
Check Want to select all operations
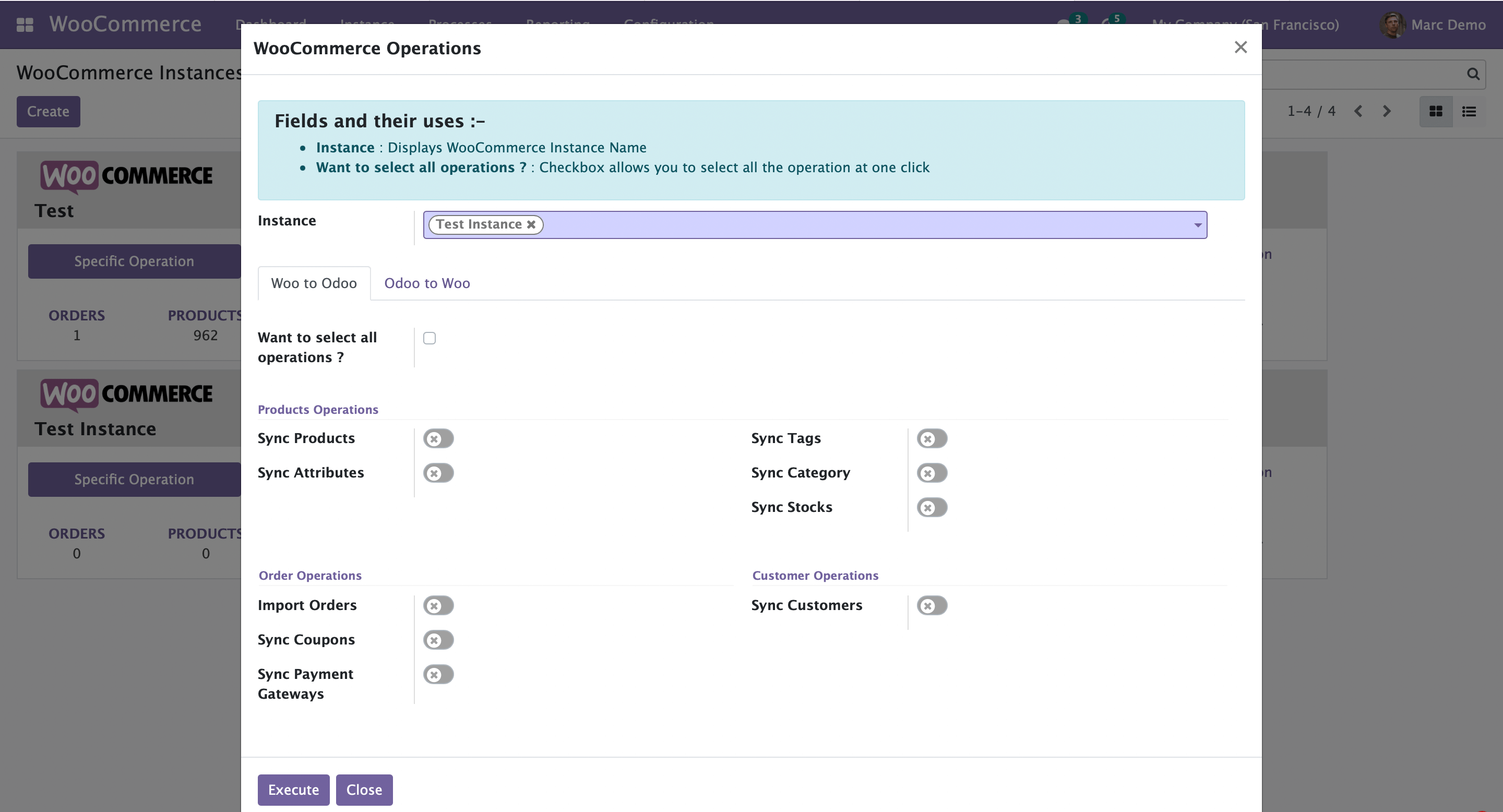click(430, 338)
